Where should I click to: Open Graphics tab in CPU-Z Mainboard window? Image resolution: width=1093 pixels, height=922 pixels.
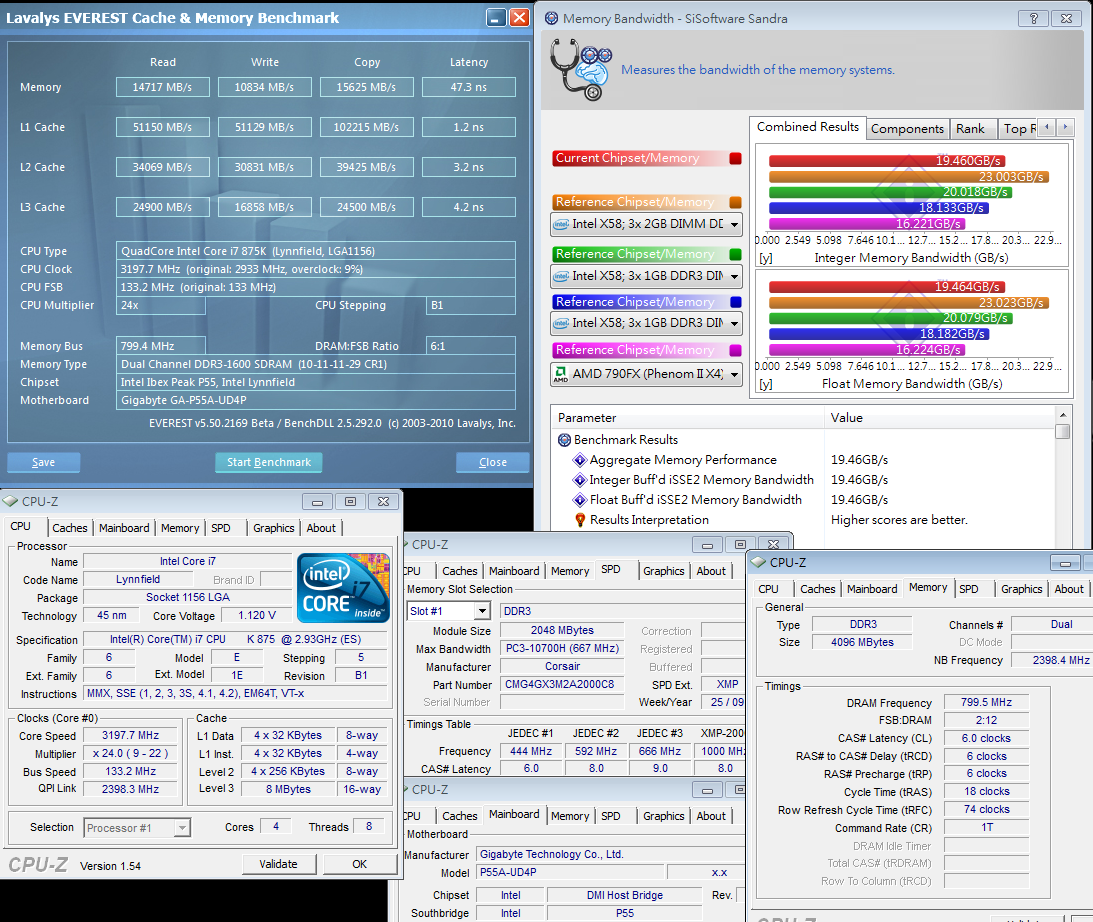664,816
